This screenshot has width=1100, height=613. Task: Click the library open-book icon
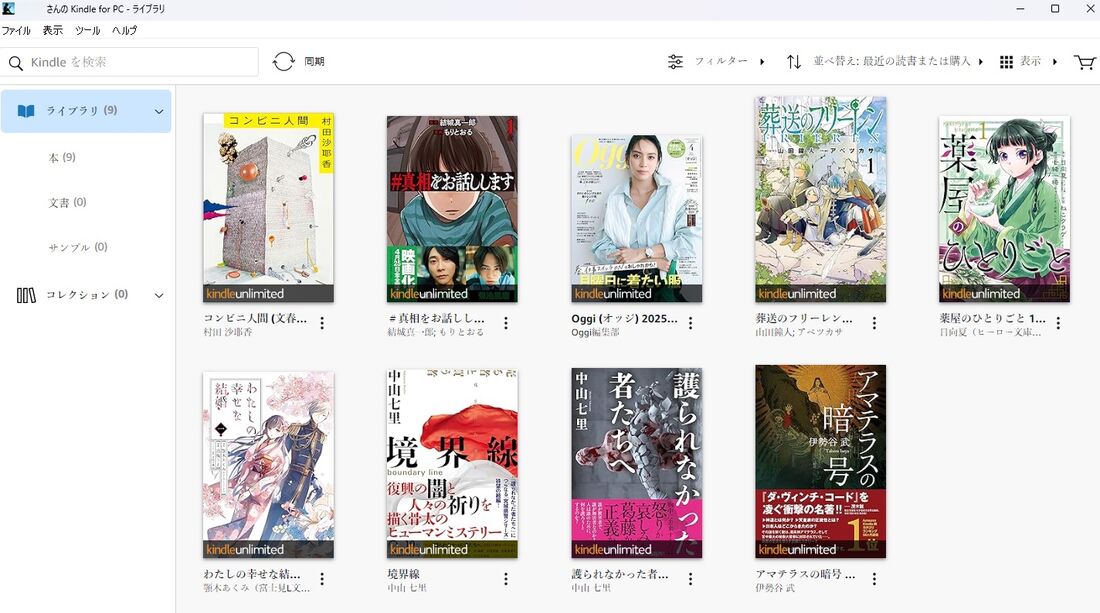click(x=26, y=111)
